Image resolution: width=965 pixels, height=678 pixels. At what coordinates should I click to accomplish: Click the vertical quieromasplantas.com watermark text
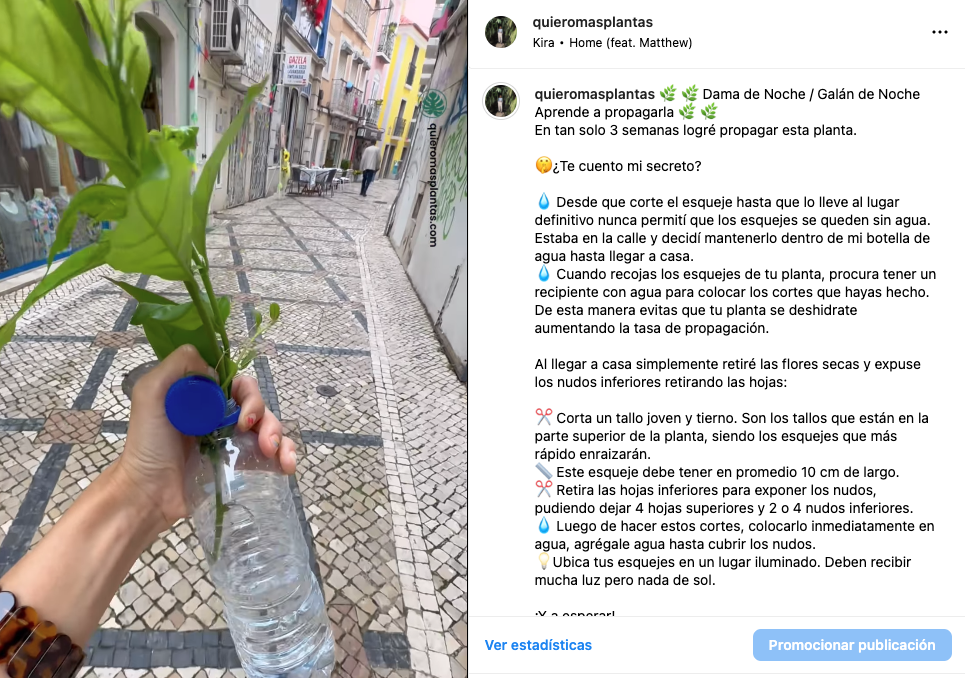[433, 184]
